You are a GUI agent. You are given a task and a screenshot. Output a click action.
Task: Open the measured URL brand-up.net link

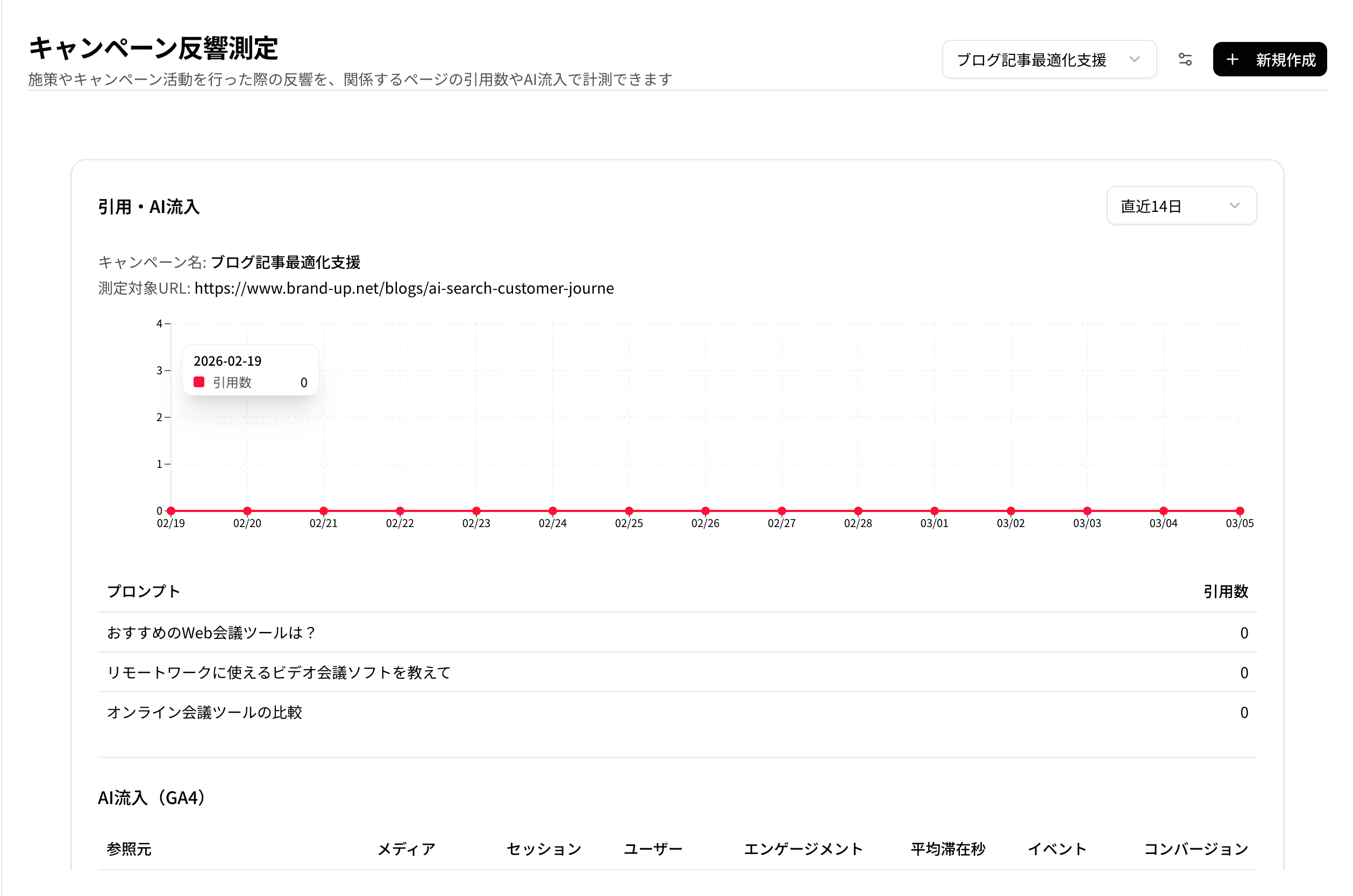click(x=403, y=289)
